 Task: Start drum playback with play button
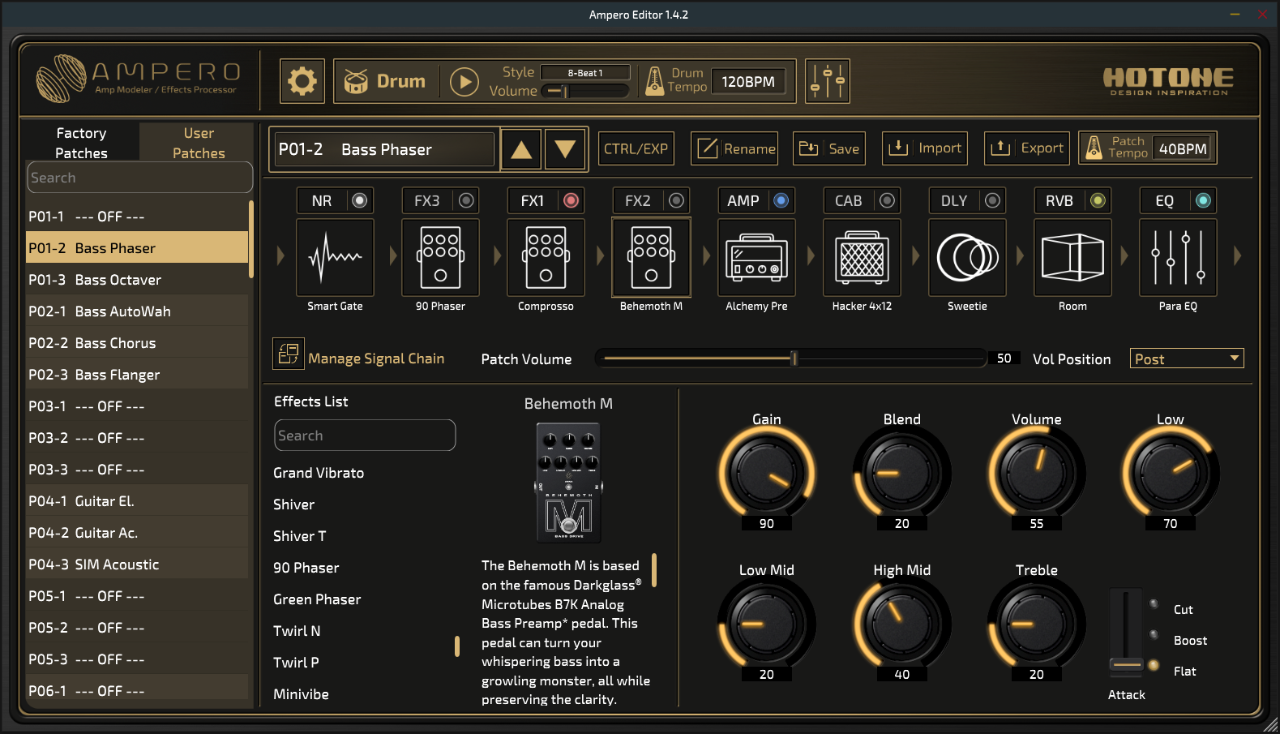464,82
